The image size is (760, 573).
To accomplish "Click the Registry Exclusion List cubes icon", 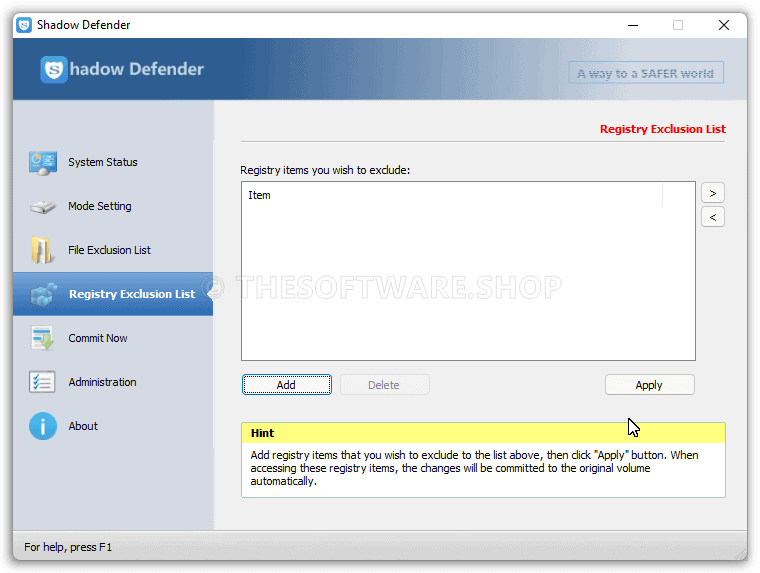I will [44, 294].
